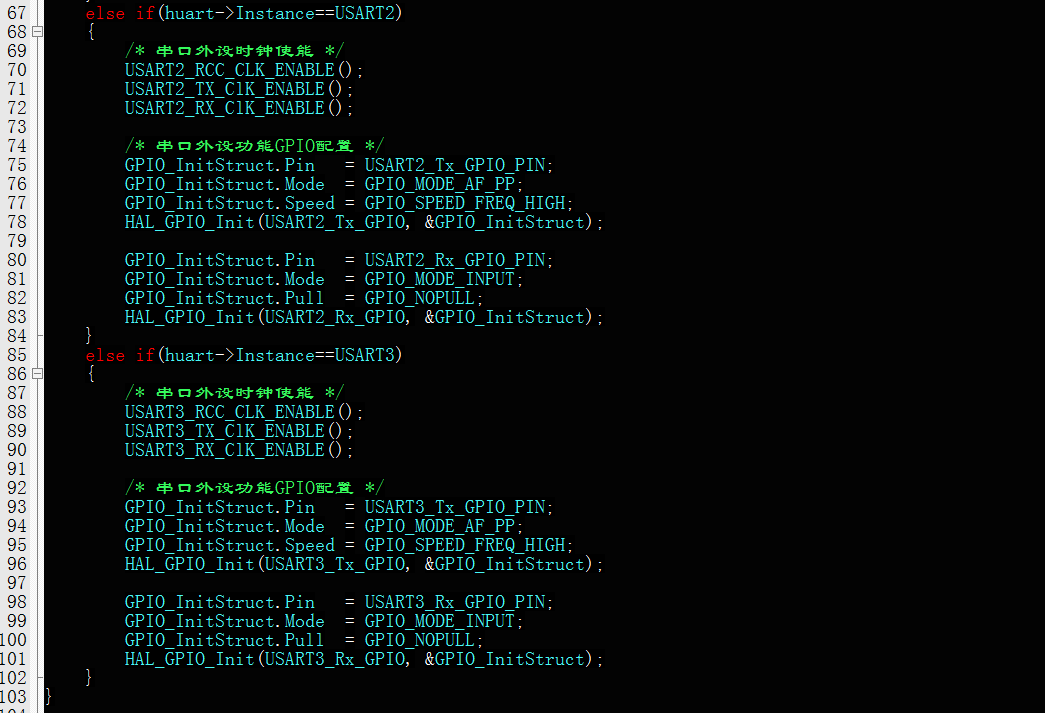Viewport: 1045px width, 713px height.
Task: Click USART2_TX_ClK_ENABLE on line 71
Action: (225, 89)
